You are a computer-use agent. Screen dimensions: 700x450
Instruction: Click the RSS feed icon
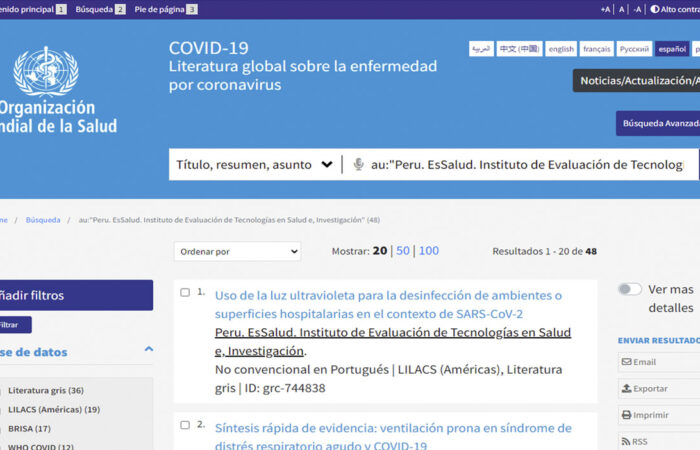point(626,442)
